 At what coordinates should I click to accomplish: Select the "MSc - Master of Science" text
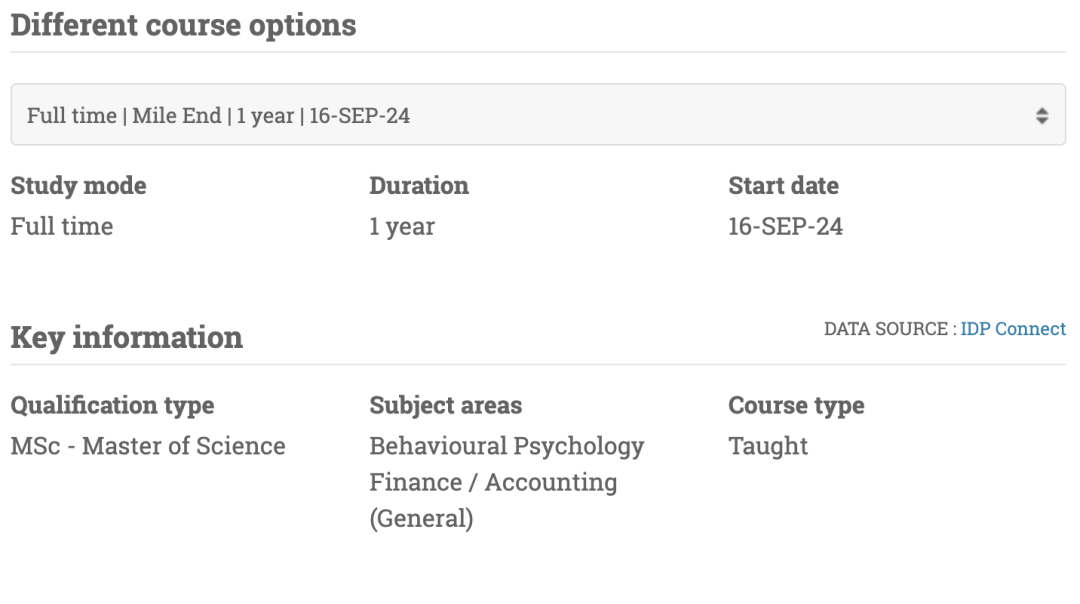click(148, 446)
